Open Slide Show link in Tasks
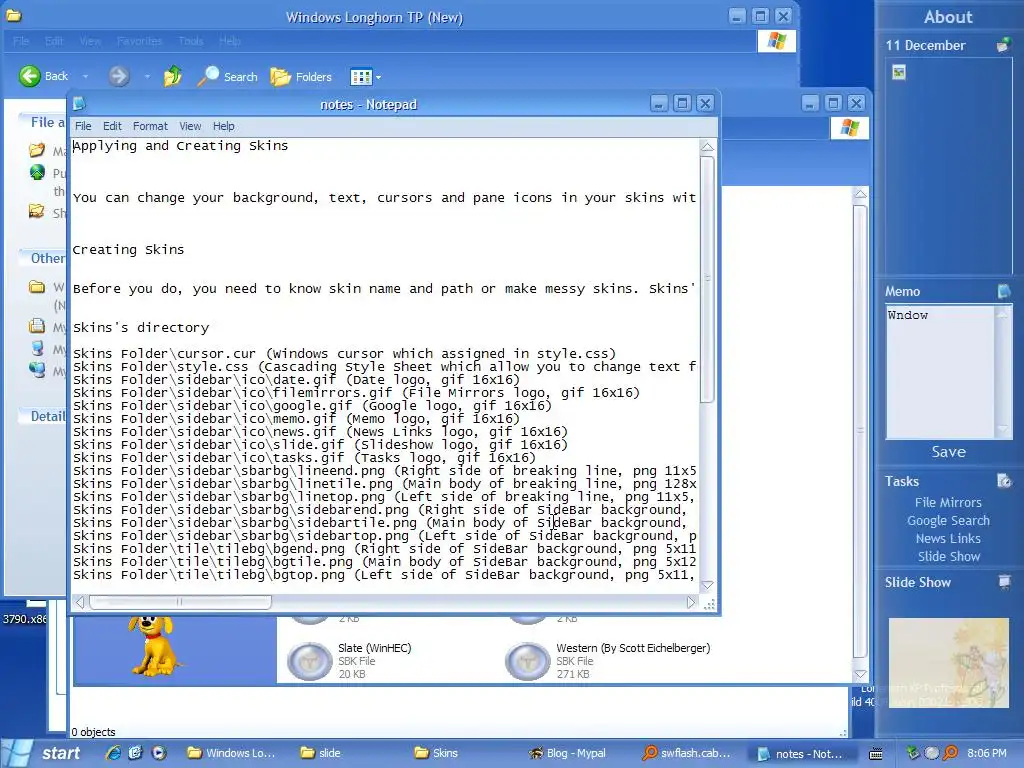The height and width of the screenshot is (768, 1024). point(948,556)
